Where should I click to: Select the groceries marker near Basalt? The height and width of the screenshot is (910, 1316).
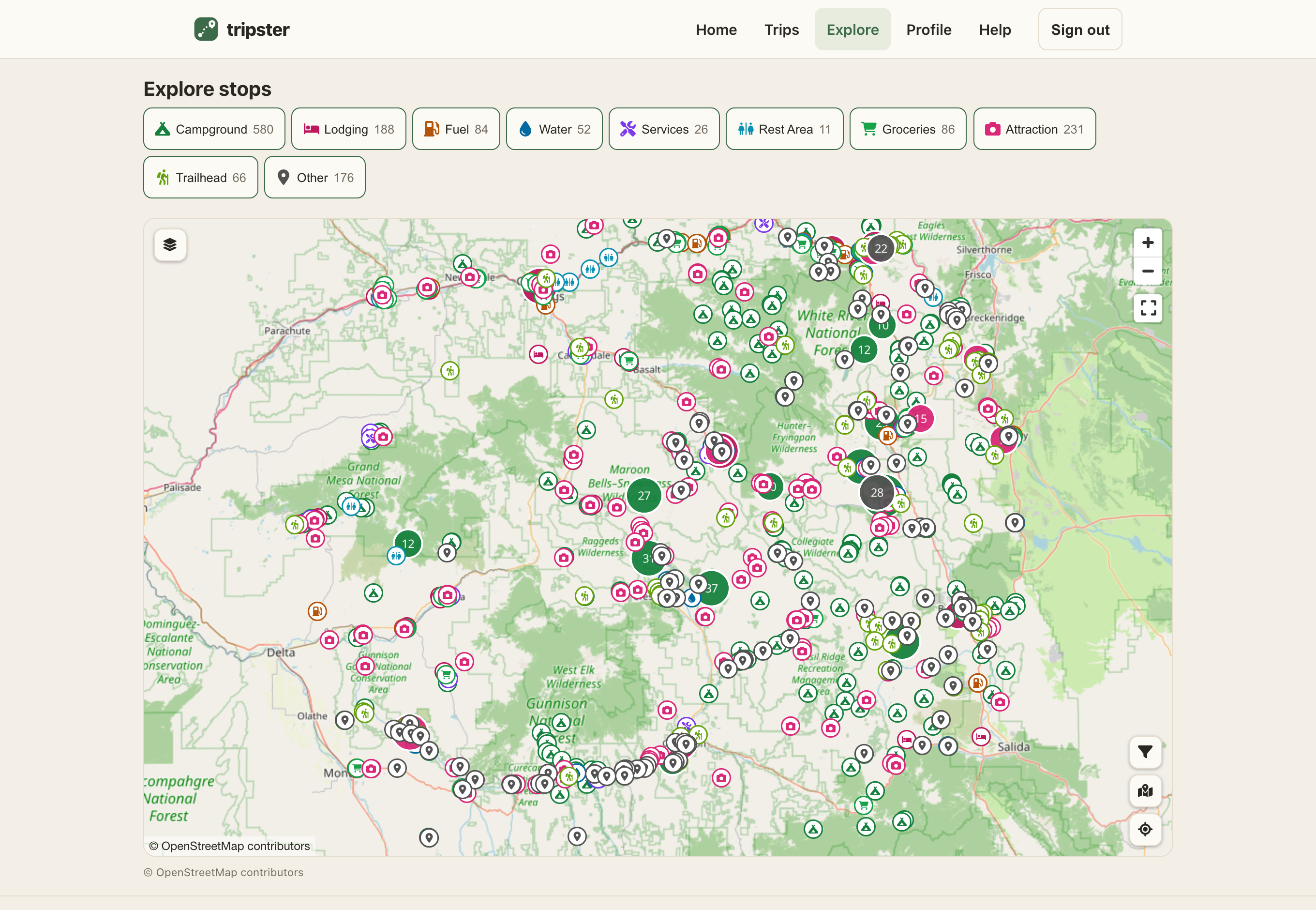click(x=628, y=360)
